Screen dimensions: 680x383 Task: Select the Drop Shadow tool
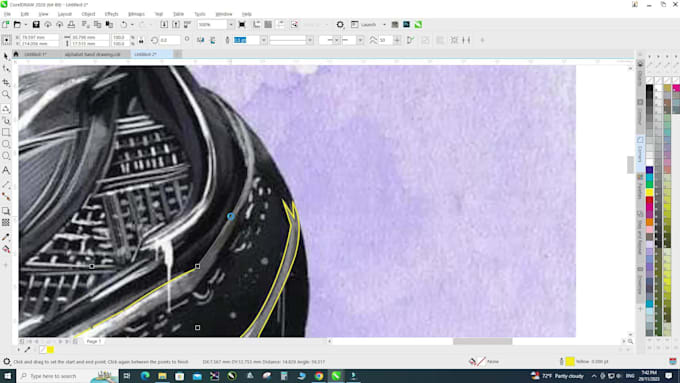6,211
